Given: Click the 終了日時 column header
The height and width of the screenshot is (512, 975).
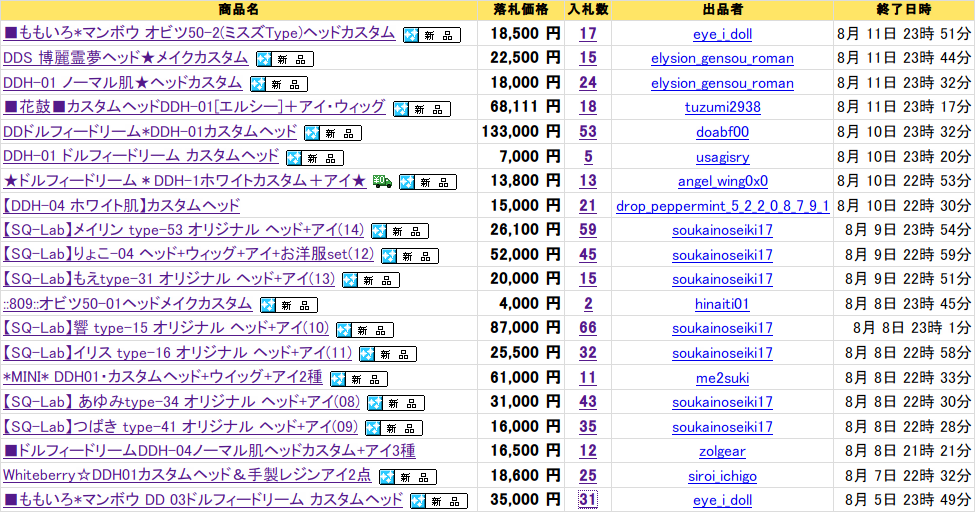Looking at the screenshot, I should tap(903, 10).
